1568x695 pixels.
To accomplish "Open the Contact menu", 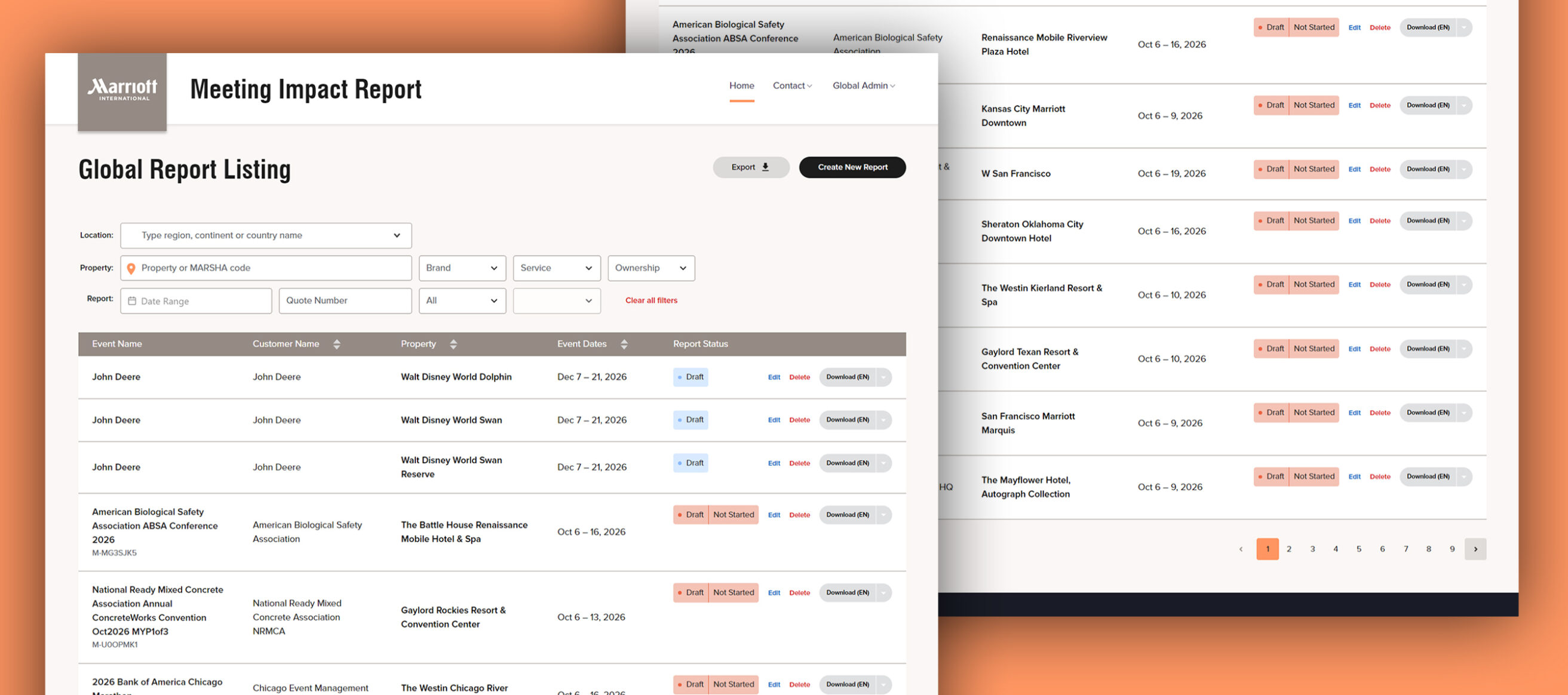I will point(792,86).
